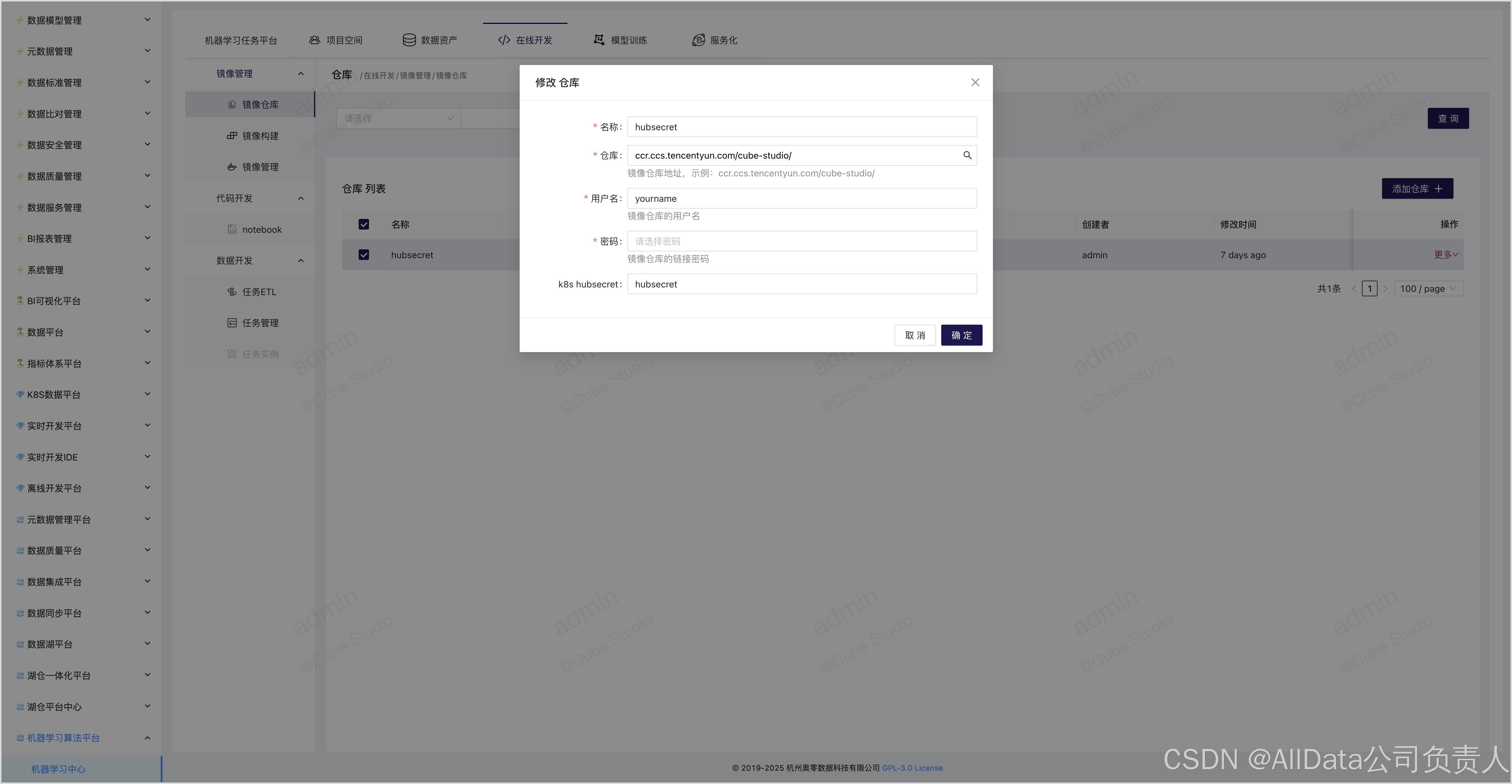Viewport: 1512px width, 784px height.
Task: Click the BI可视化平台 icon
Action: pyautogui.click(x=20, y=300)
